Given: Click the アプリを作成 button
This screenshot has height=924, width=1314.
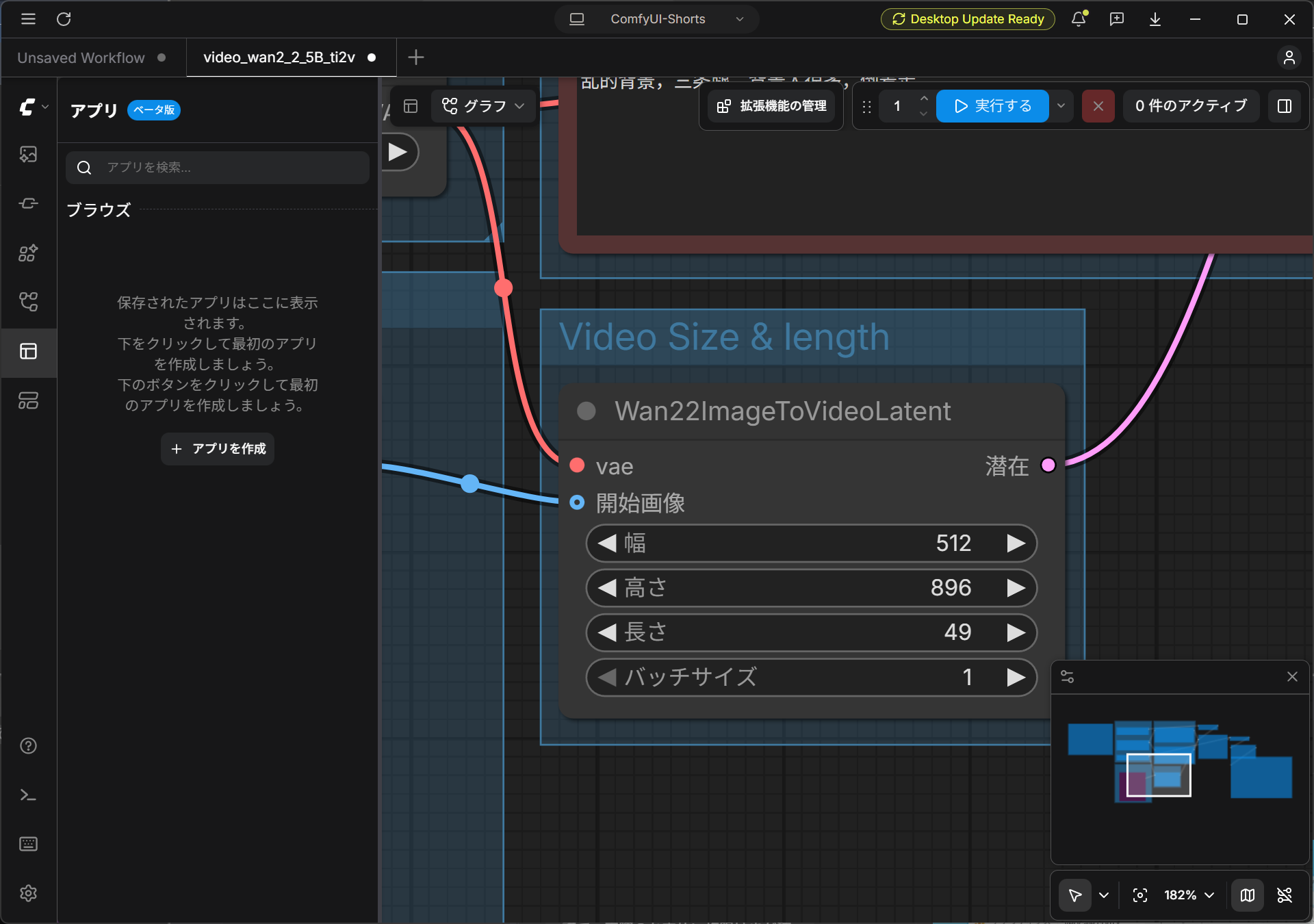Looking at the screenshot, I should tap(218, 449).
